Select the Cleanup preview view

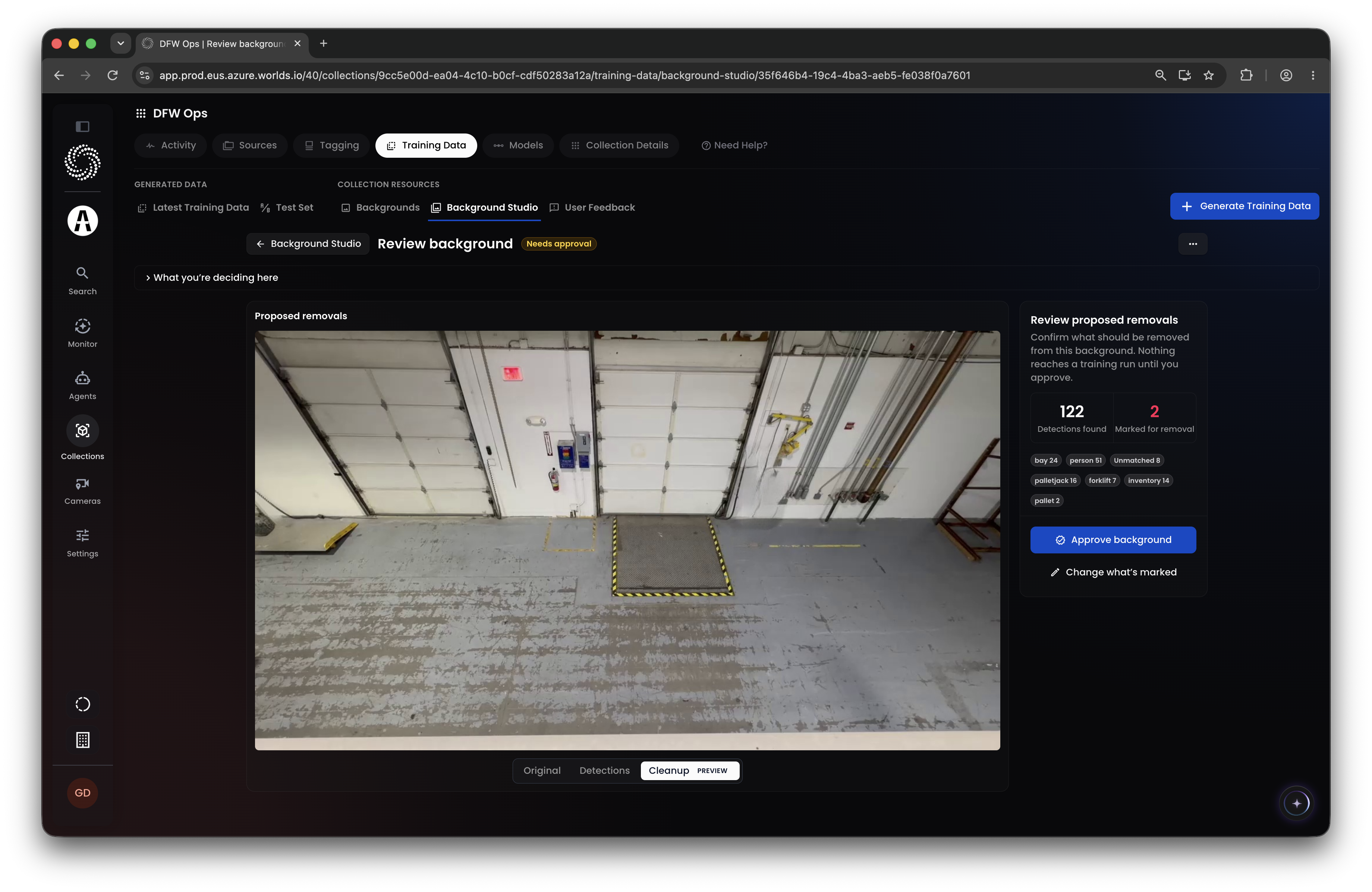[689, 770]
